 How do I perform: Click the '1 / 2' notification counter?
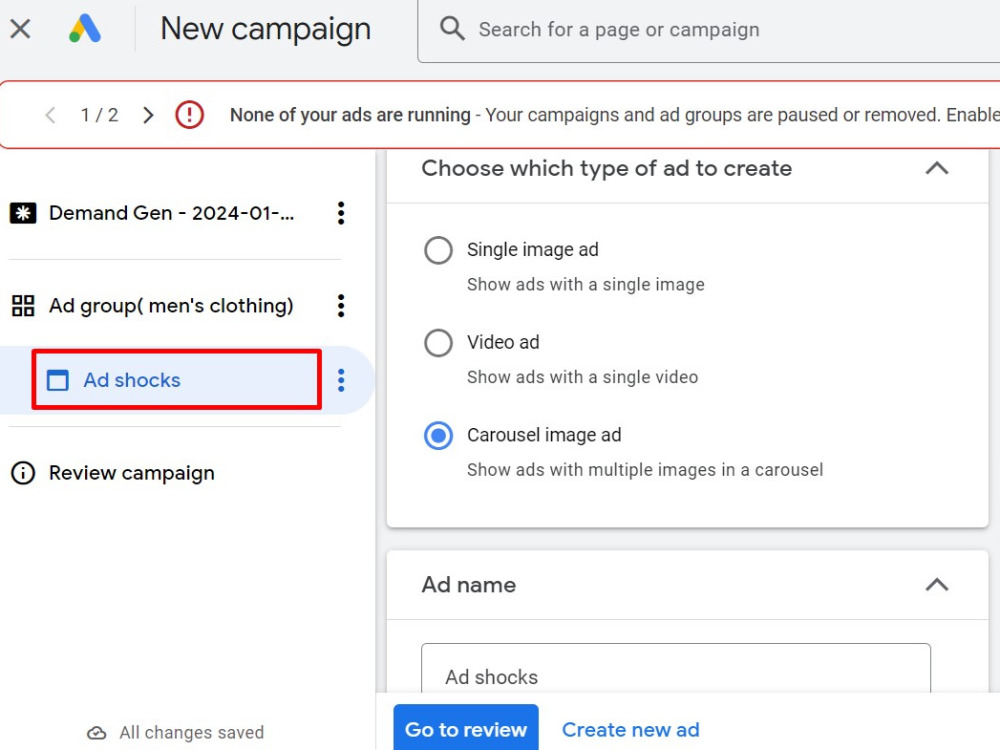click(x=99, y=115)
